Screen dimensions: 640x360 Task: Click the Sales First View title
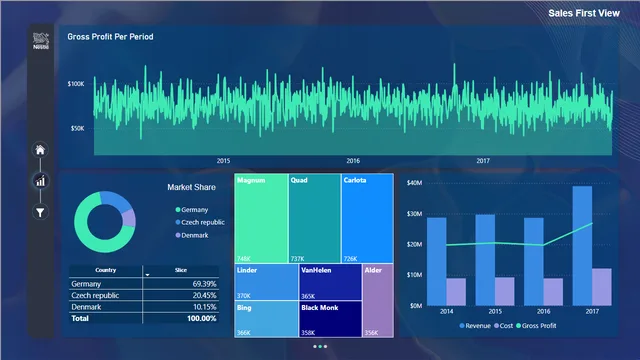(x=584, y=13)
